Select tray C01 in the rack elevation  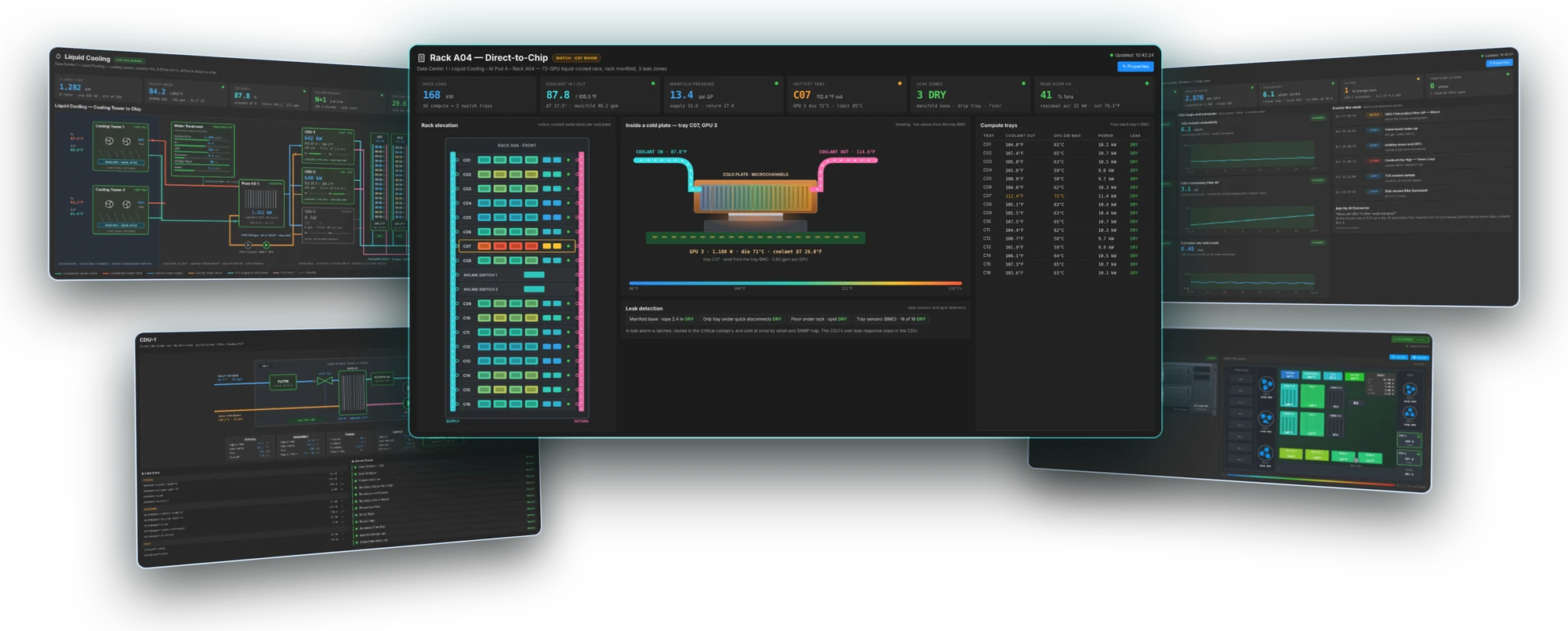tap(517, 161)
